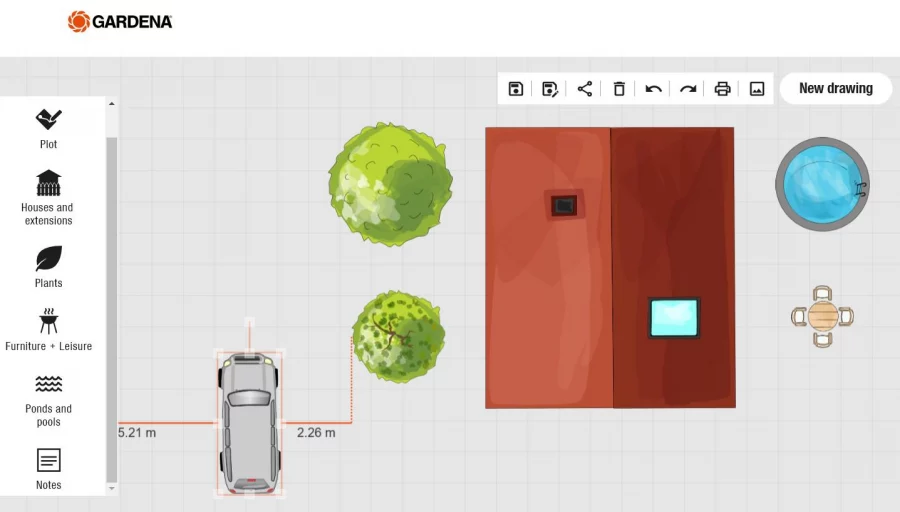Viewport: 900px width, 512px height.
Task: Click the image export icon
Action: tap(757, 89)
